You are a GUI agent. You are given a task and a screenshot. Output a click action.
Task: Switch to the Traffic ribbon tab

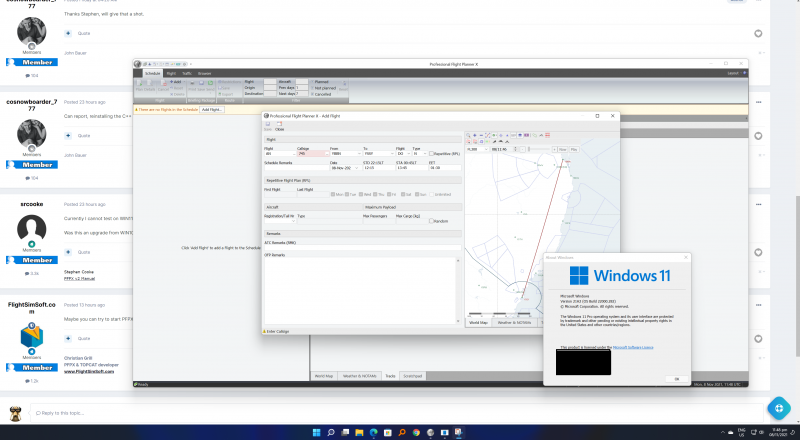point(187,74)
